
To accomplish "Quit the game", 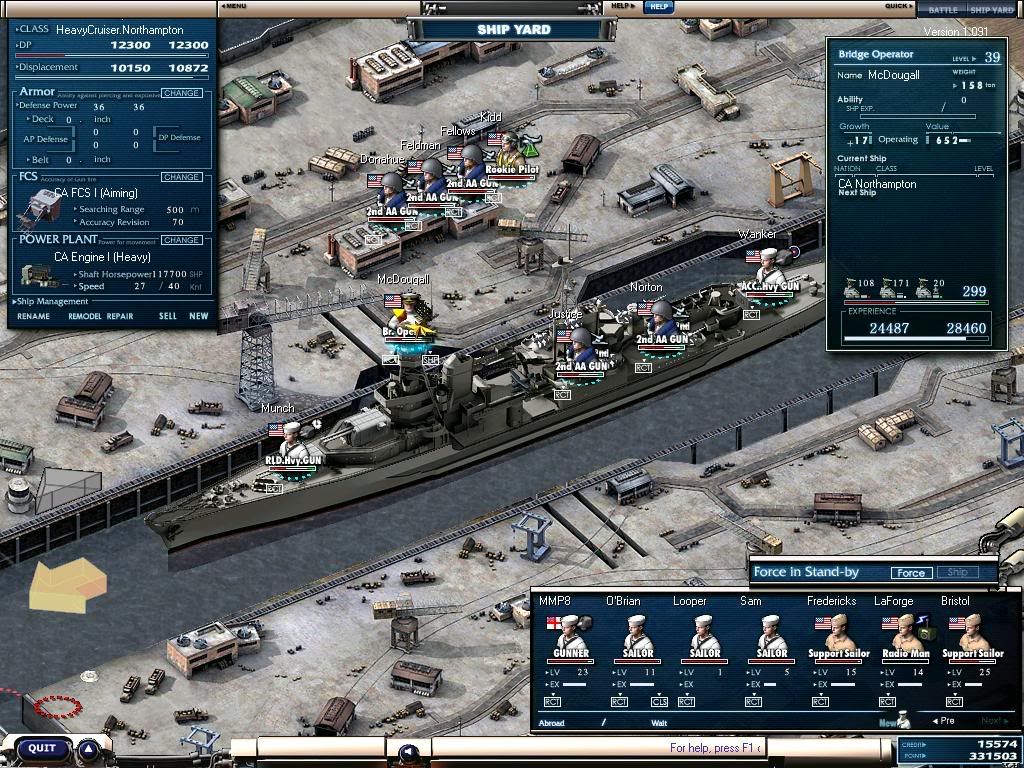I will 42,748.
